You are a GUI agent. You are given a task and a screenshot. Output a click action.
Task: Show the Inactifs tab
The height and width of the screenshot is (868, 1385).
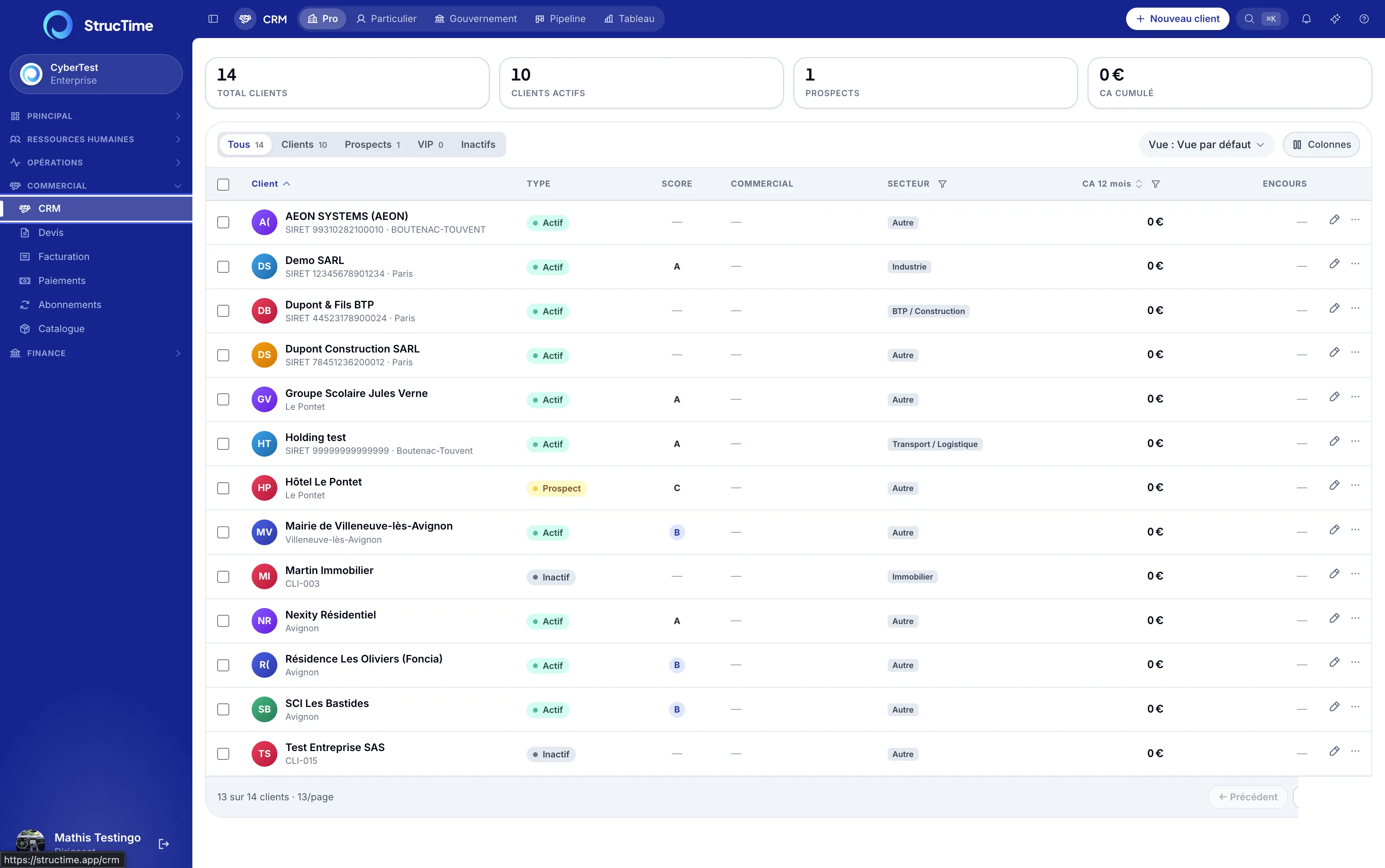coord(478,145)
